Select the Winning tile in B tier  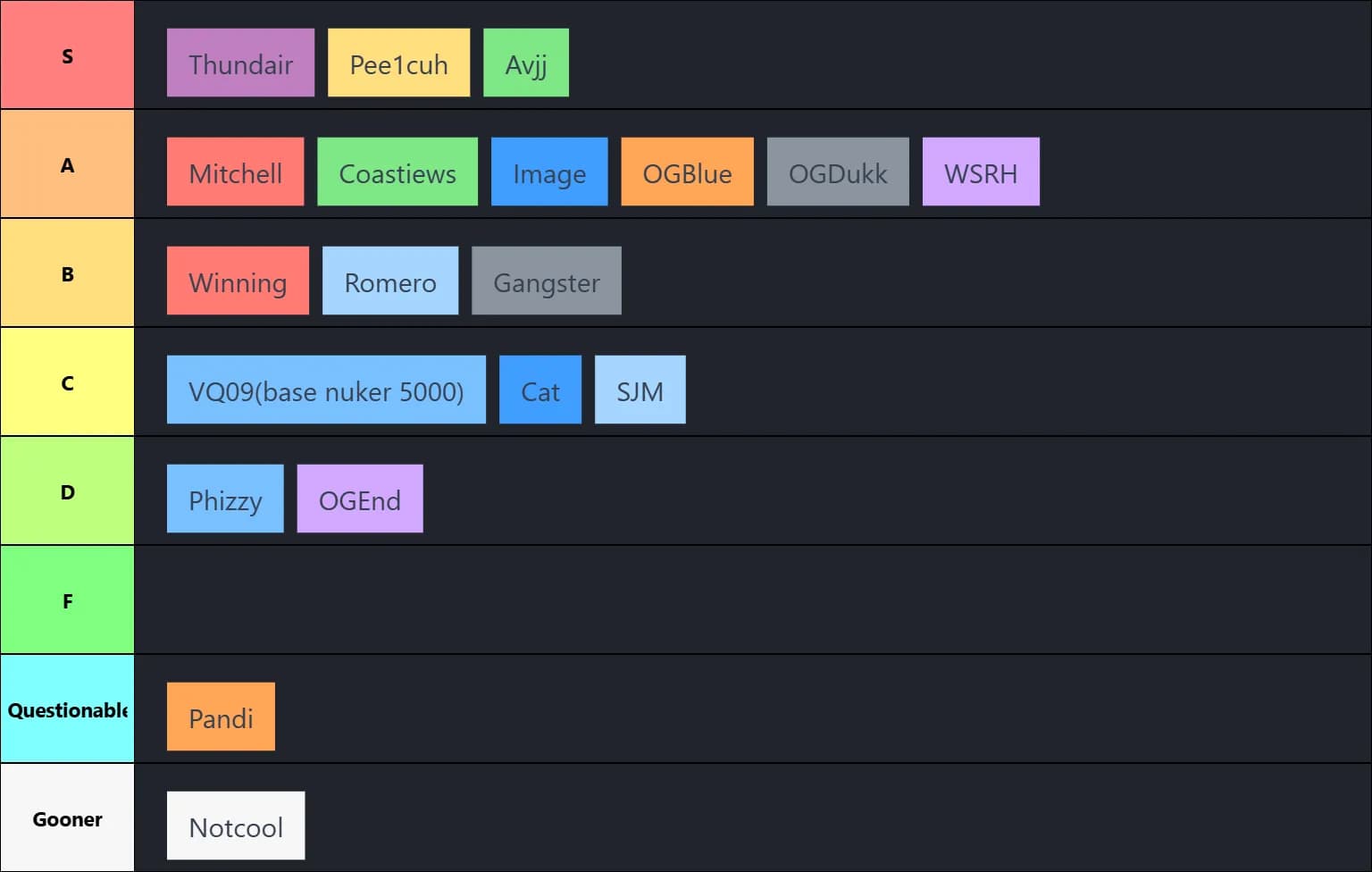[x=238, y=281]
